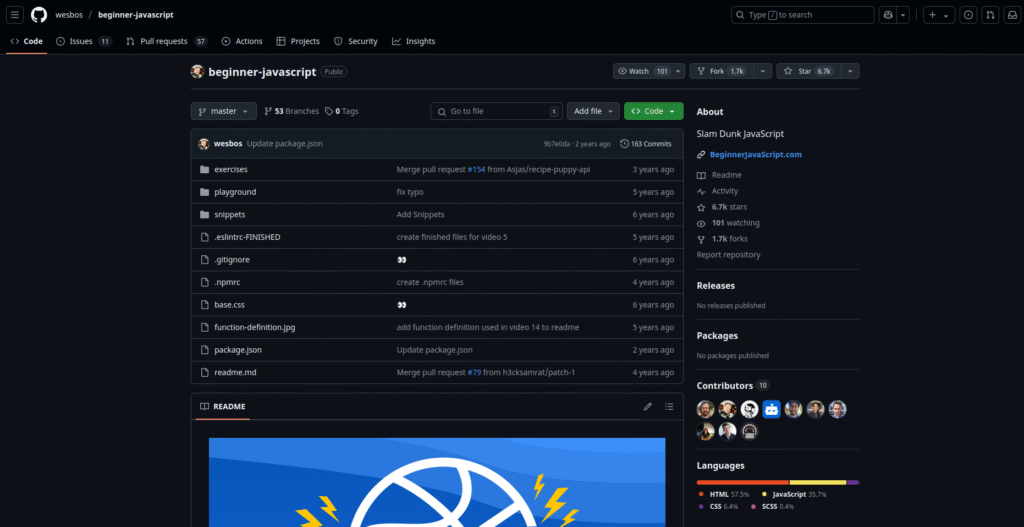
Task: Click the Go to file search box
Action: click(496, 111)
